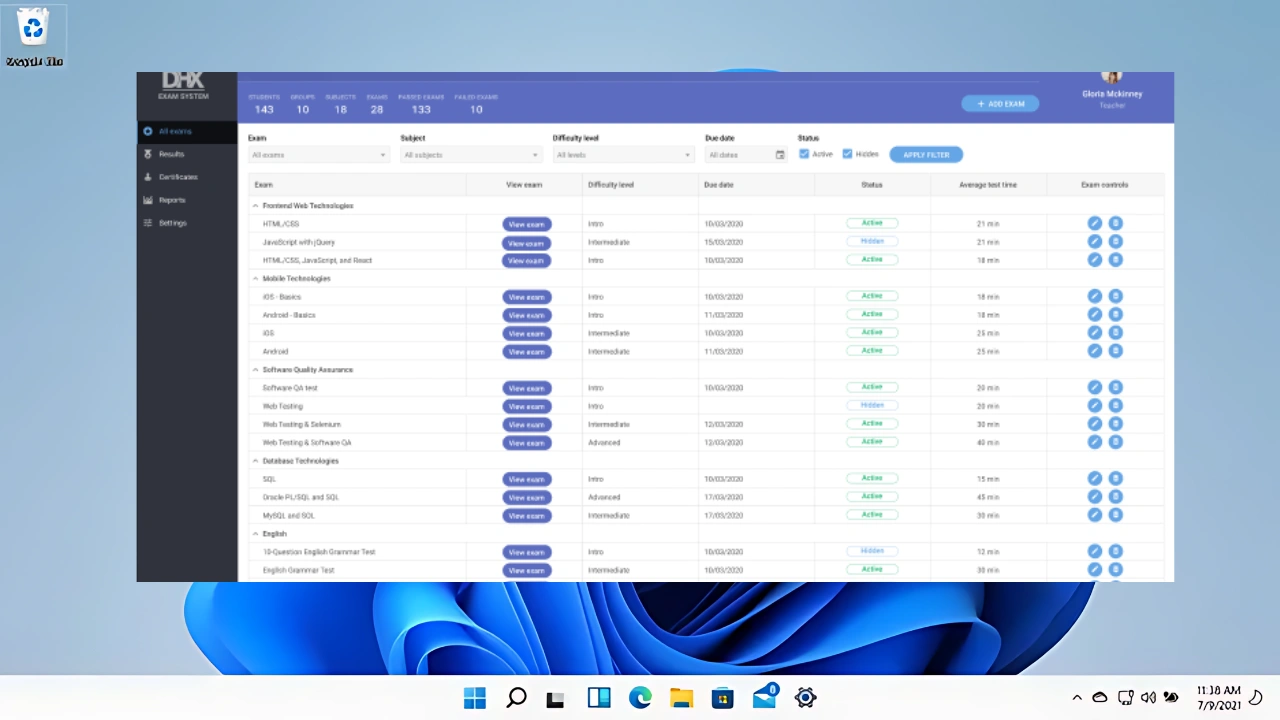
Task: Open Microsoft Store from taskbar
Action: (722, 698)
